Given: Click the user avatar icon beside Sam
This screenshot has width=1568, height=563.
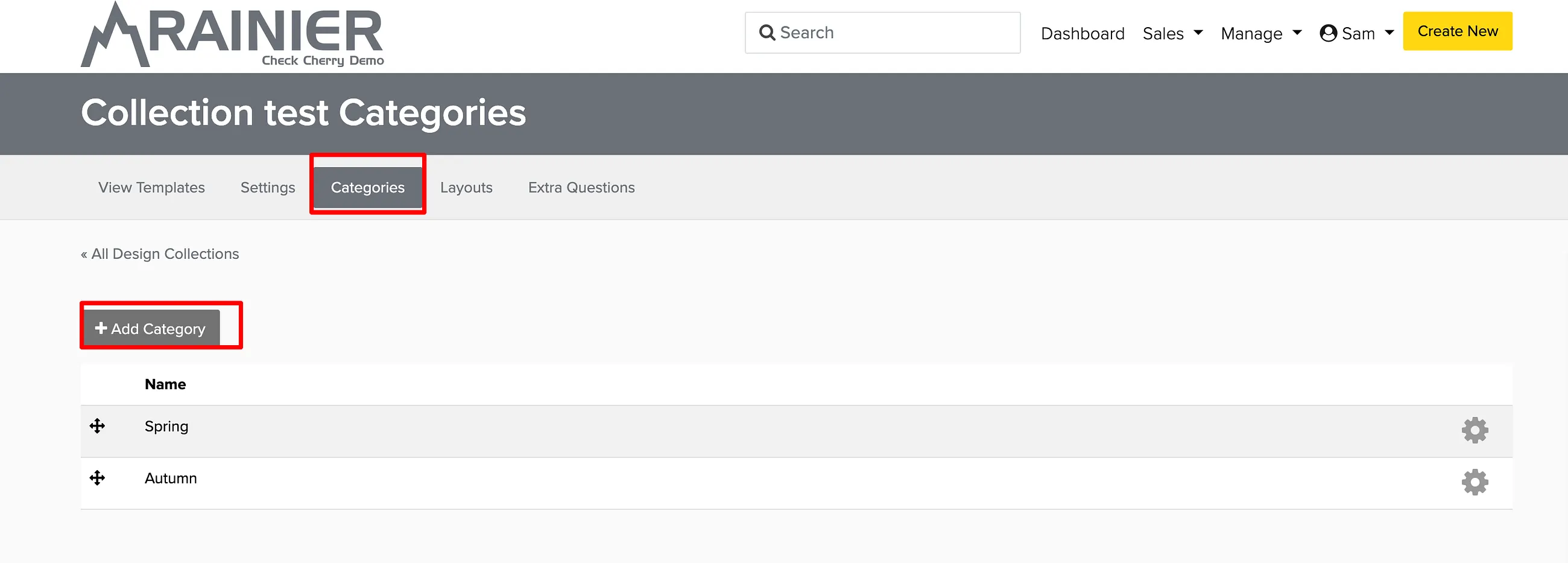Looking at the screenshot, I should point(1328,33).
